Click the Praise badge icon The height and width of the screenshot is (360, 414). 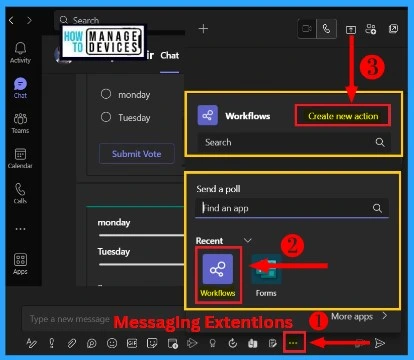coord(212,343)
